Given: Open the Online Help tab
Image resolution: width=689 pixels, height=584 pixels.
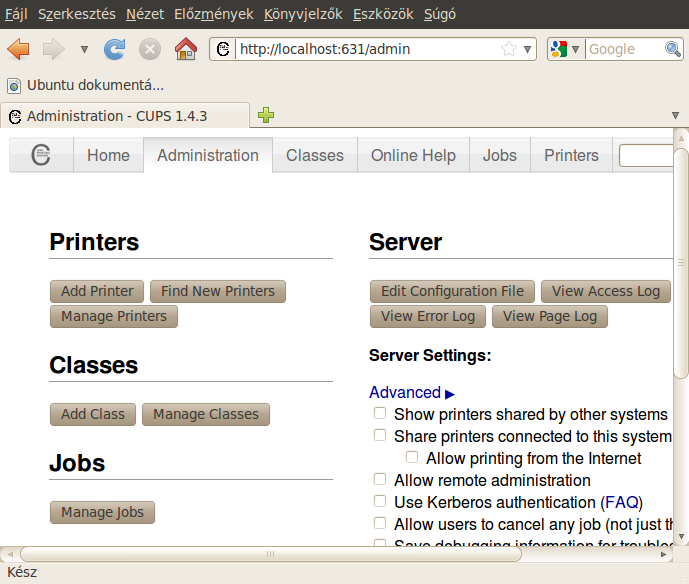Looking at the screenshot, I should pos(413,155).
